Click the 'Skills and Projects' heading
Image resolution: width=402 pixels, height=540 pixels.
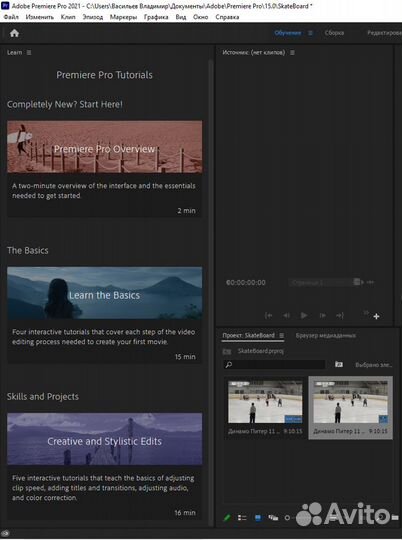[43, 397]
